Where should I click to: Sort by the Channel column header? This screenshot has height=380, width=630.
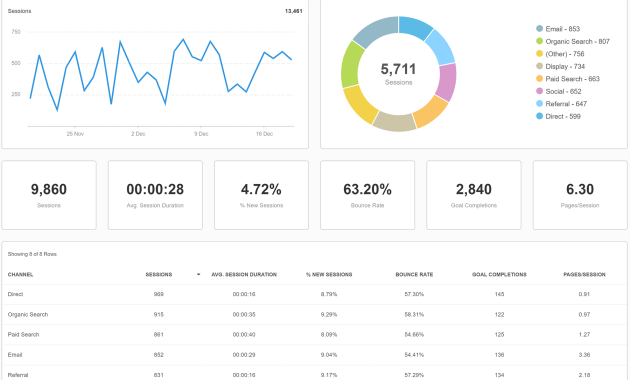coord(20,274)
